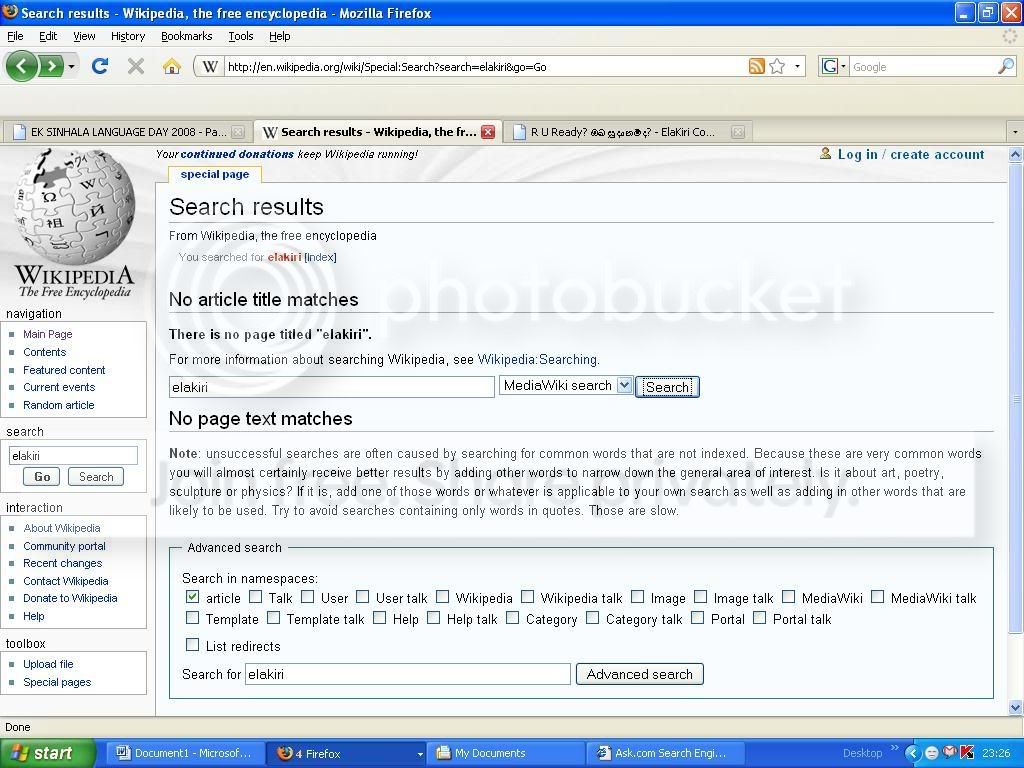
Task: Switch to My Documents taskbar item
Action: pyautogui.click(x=507, y=753)
